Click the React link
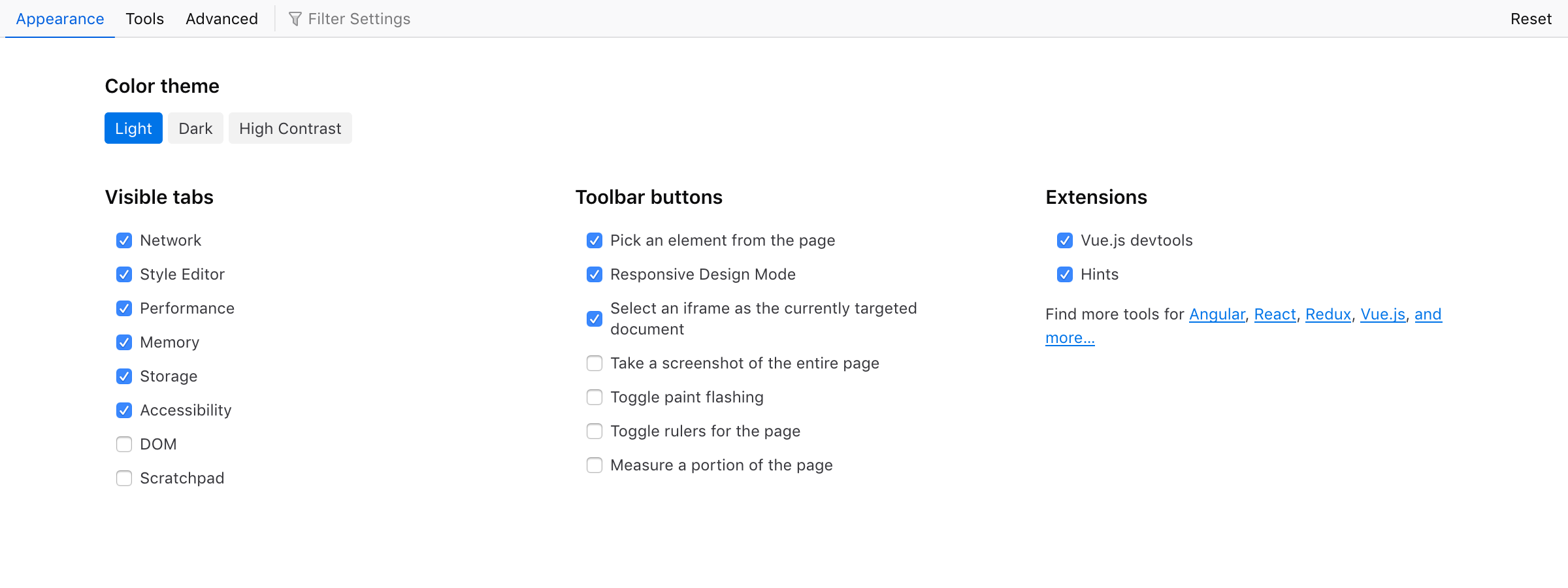The image size is (1568, 588). click(x=1275, y=314)
